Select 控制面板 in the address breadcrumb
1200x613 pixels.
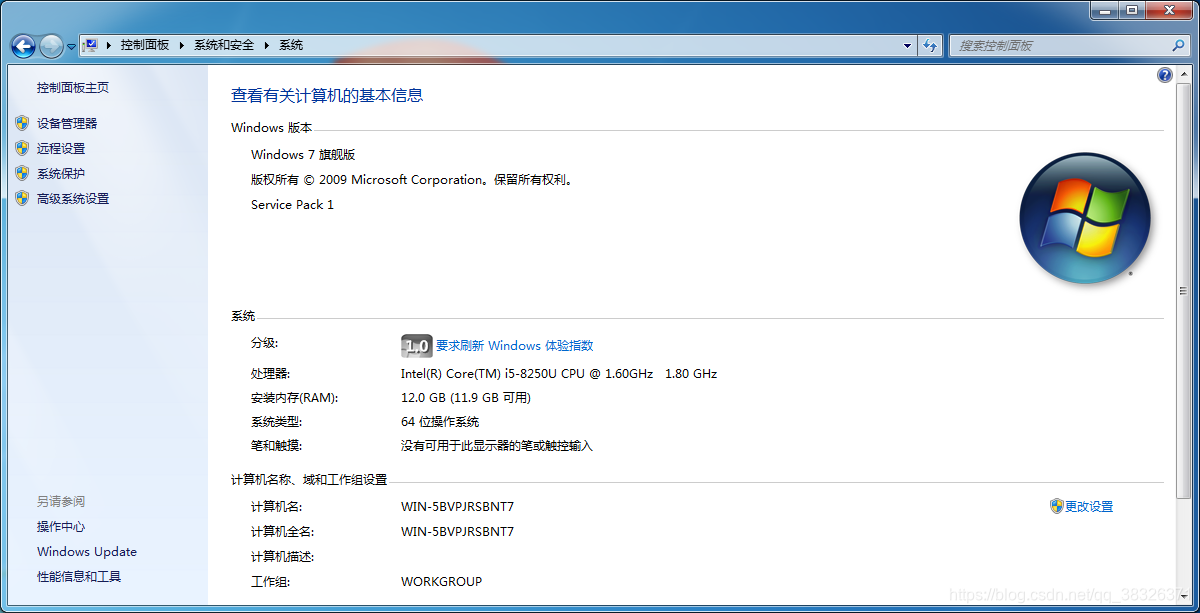click(145, 45)
